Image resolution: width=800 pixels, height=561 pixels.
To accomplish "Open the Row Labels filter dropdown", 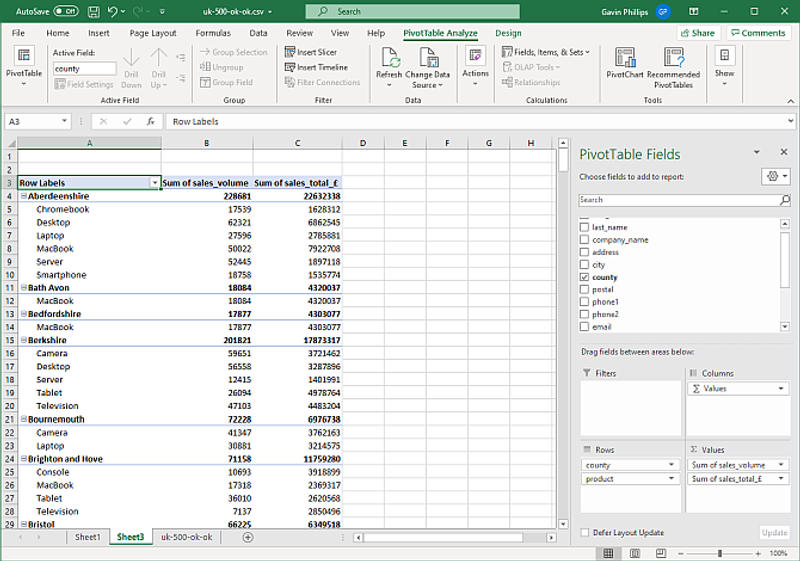I will pos(154,183).
